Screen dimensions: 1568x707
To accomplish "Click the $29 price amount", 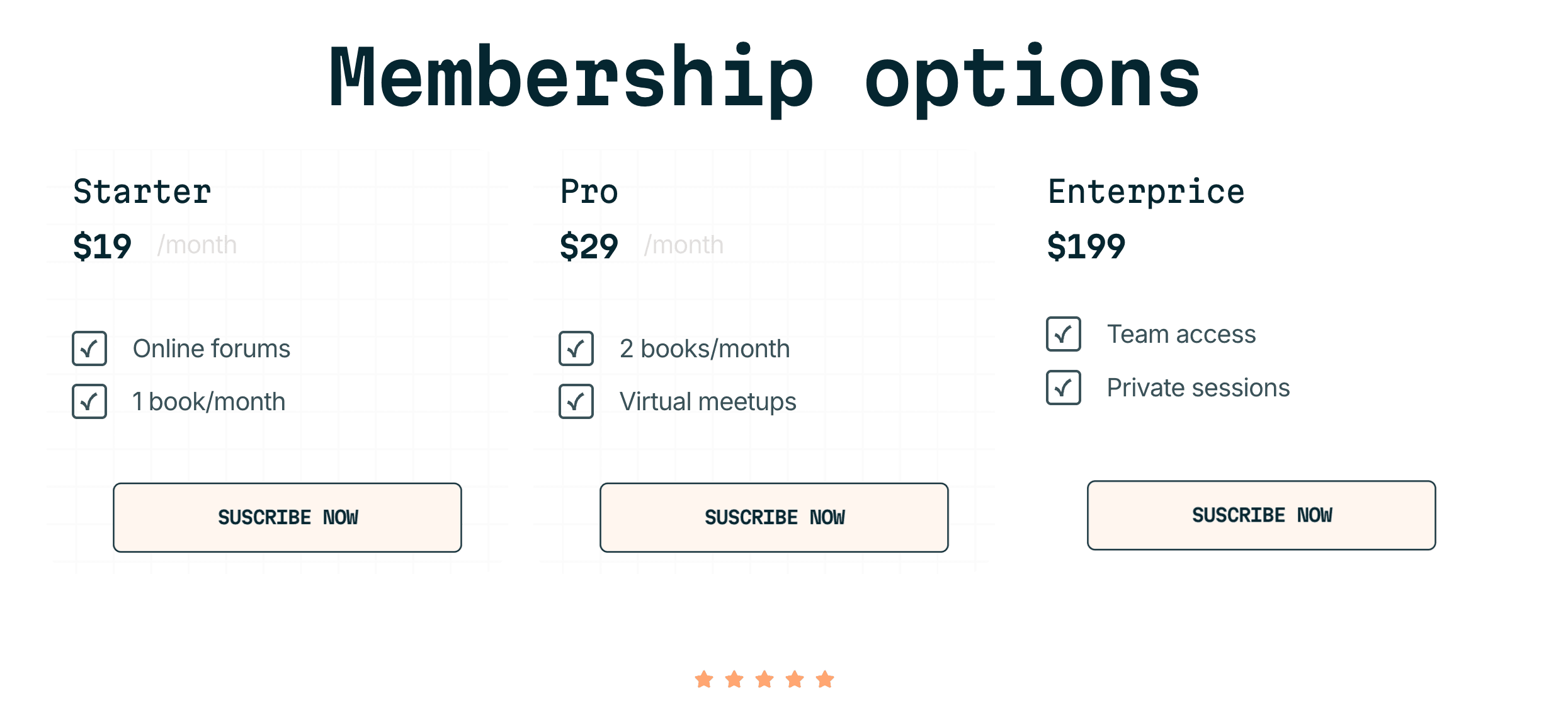I will 589,246.
